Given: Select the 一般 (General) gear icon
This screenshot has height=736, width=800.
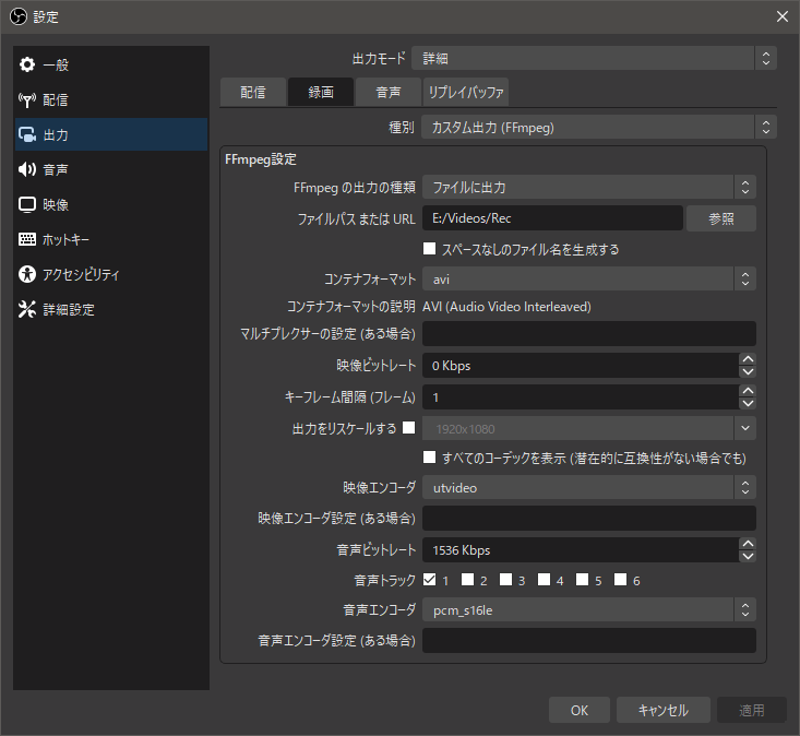Looking at the screenshot, I should [27, 65].
